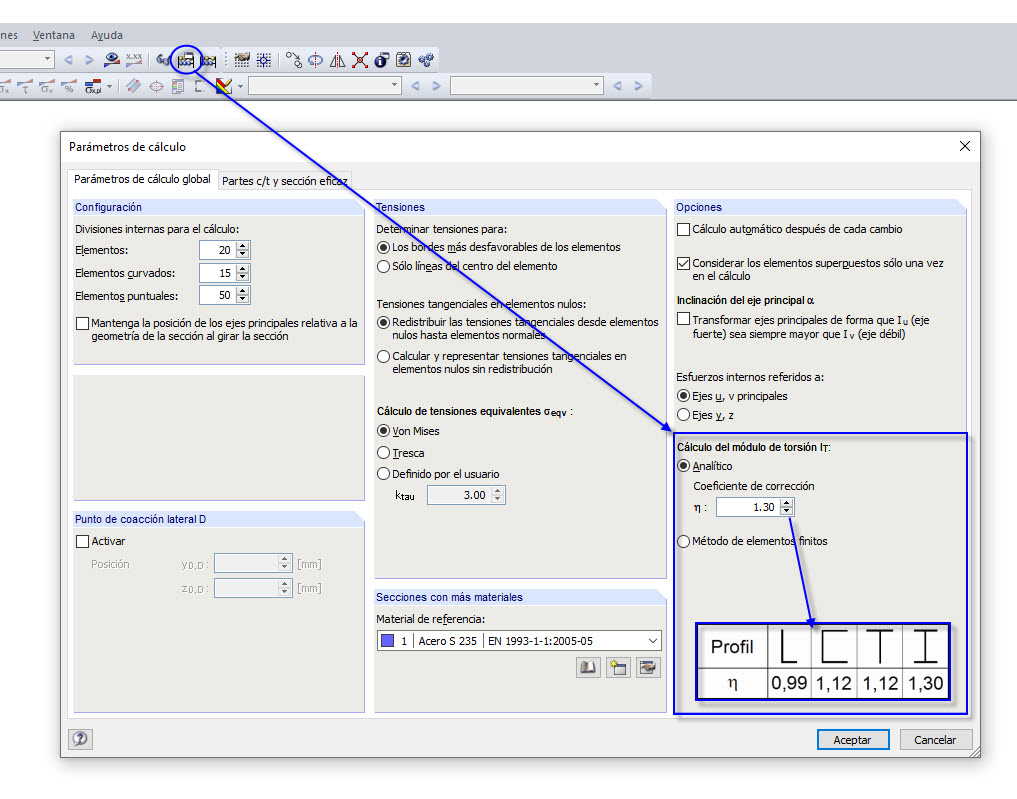This screenshot has width=1017, height=799.
Task: Select Calcular y representar tensiones sin redistribución
Action: 383,356
